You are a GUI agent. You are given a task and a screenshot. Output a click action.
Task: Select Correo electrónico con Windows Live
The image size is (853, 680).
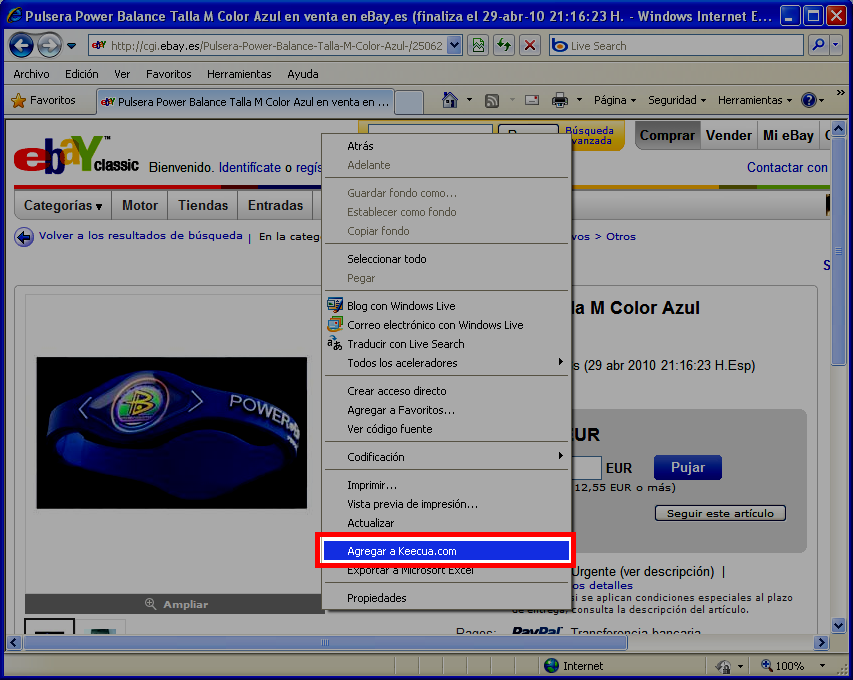point(446,325)
